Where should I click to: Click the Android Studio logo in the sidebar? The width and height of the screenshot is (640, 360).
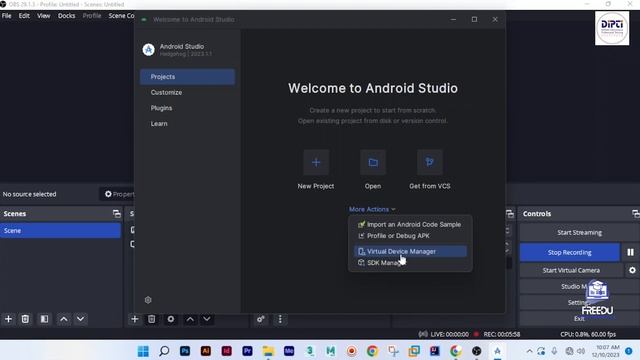coord(149,49)
